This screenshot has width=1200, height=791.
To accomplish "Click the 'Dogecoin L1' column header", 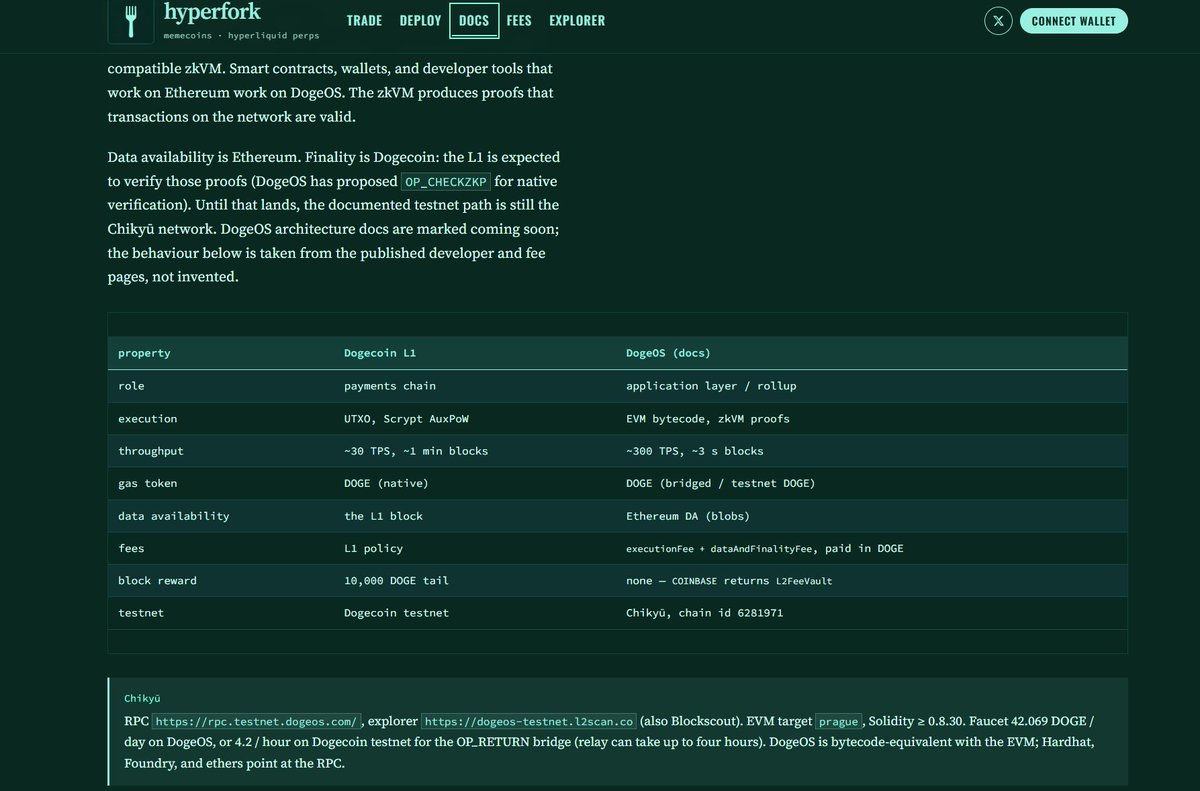I will pyautogui.click(x=380, y=353).
